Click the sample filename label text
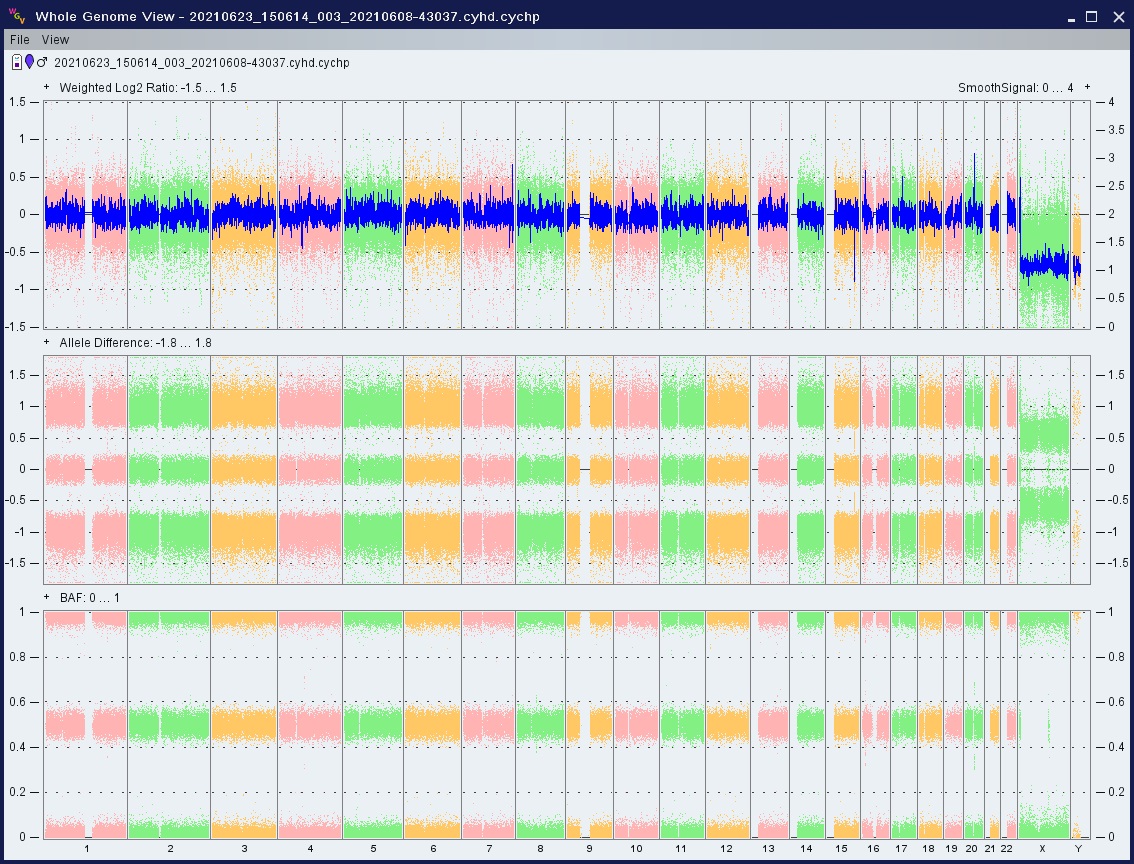1134x864 pixels. (201, 63)
